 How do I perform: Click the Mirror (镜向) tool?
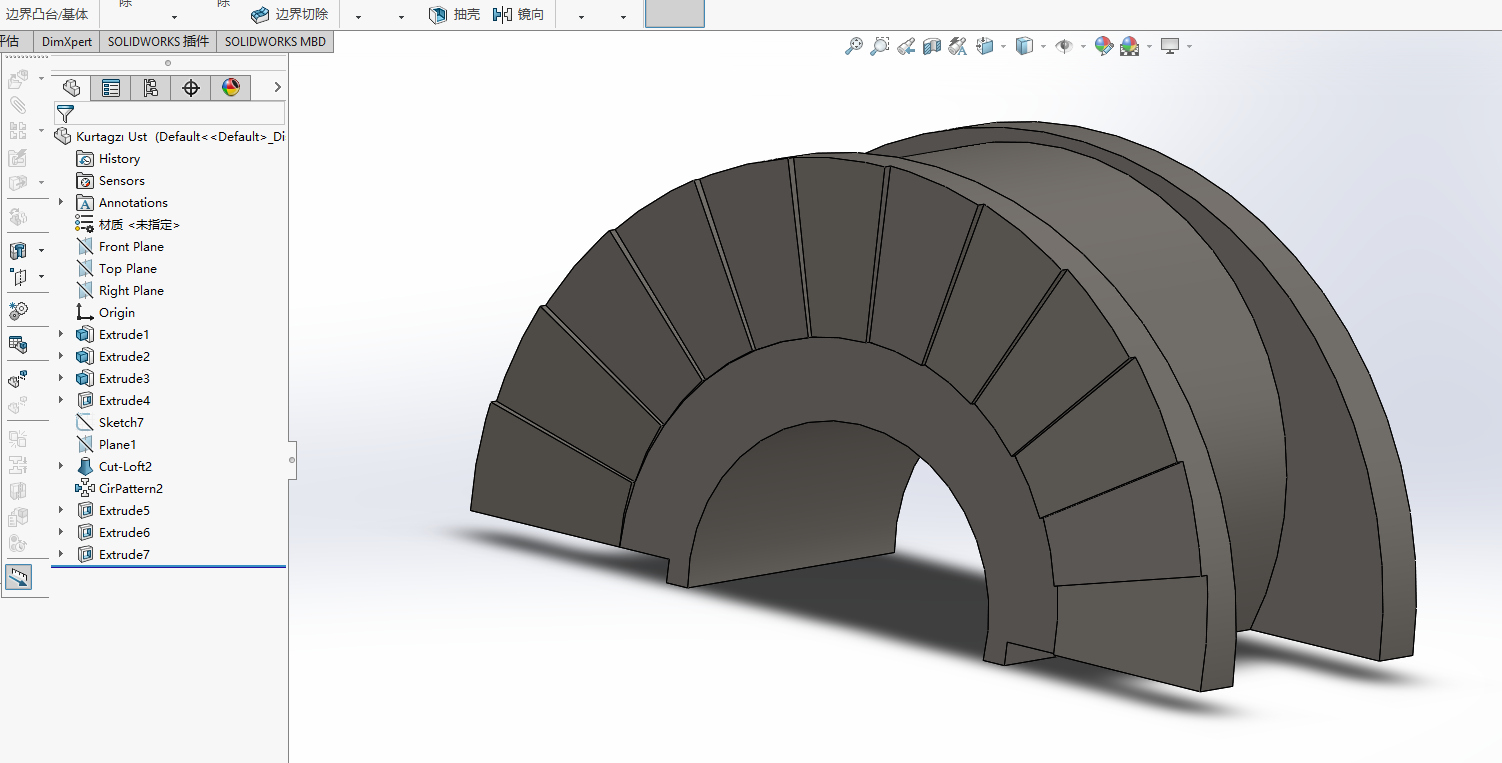coord(519,15)
